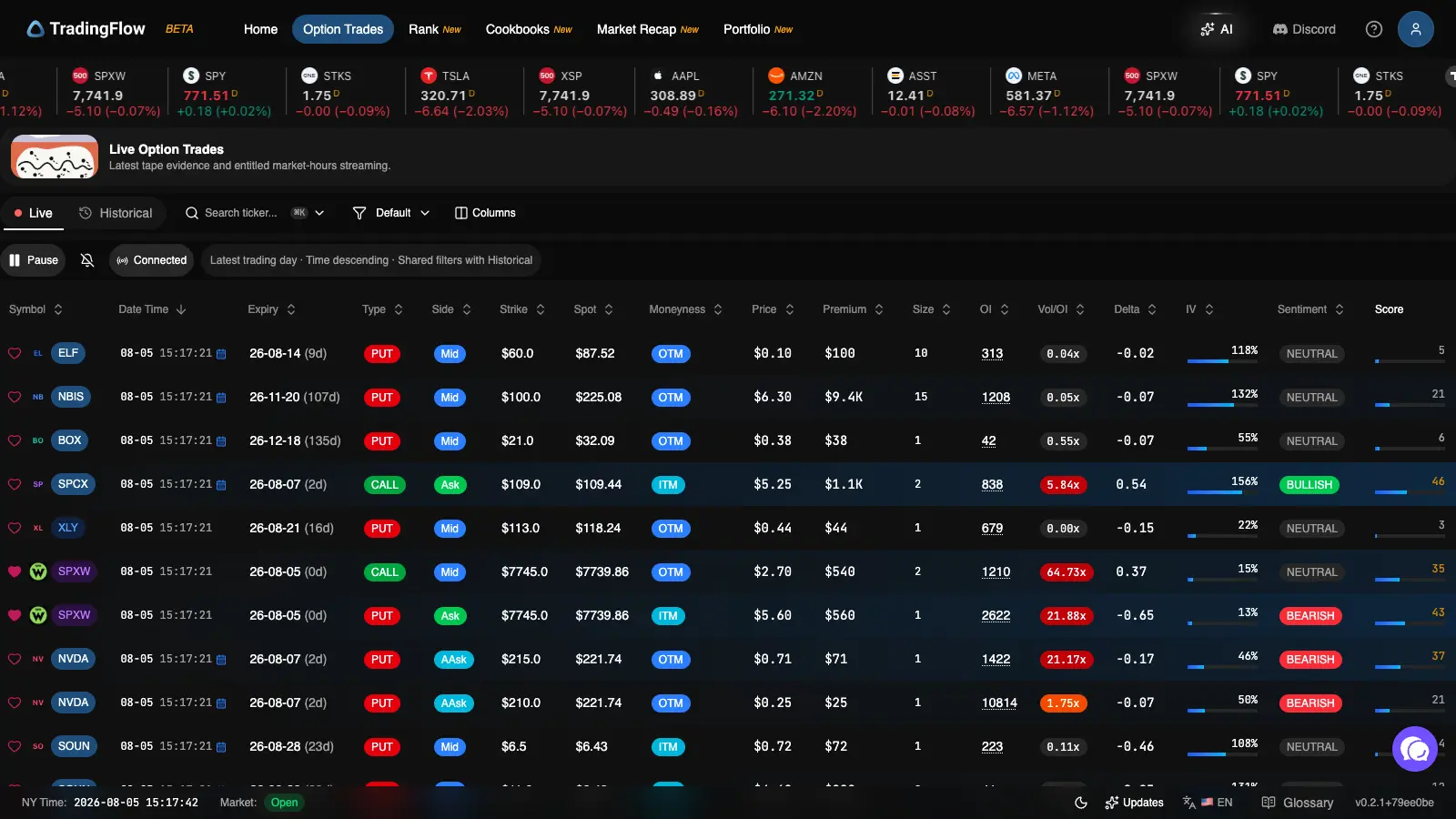
Task: Open the Rank page
Action: [435, 29]
